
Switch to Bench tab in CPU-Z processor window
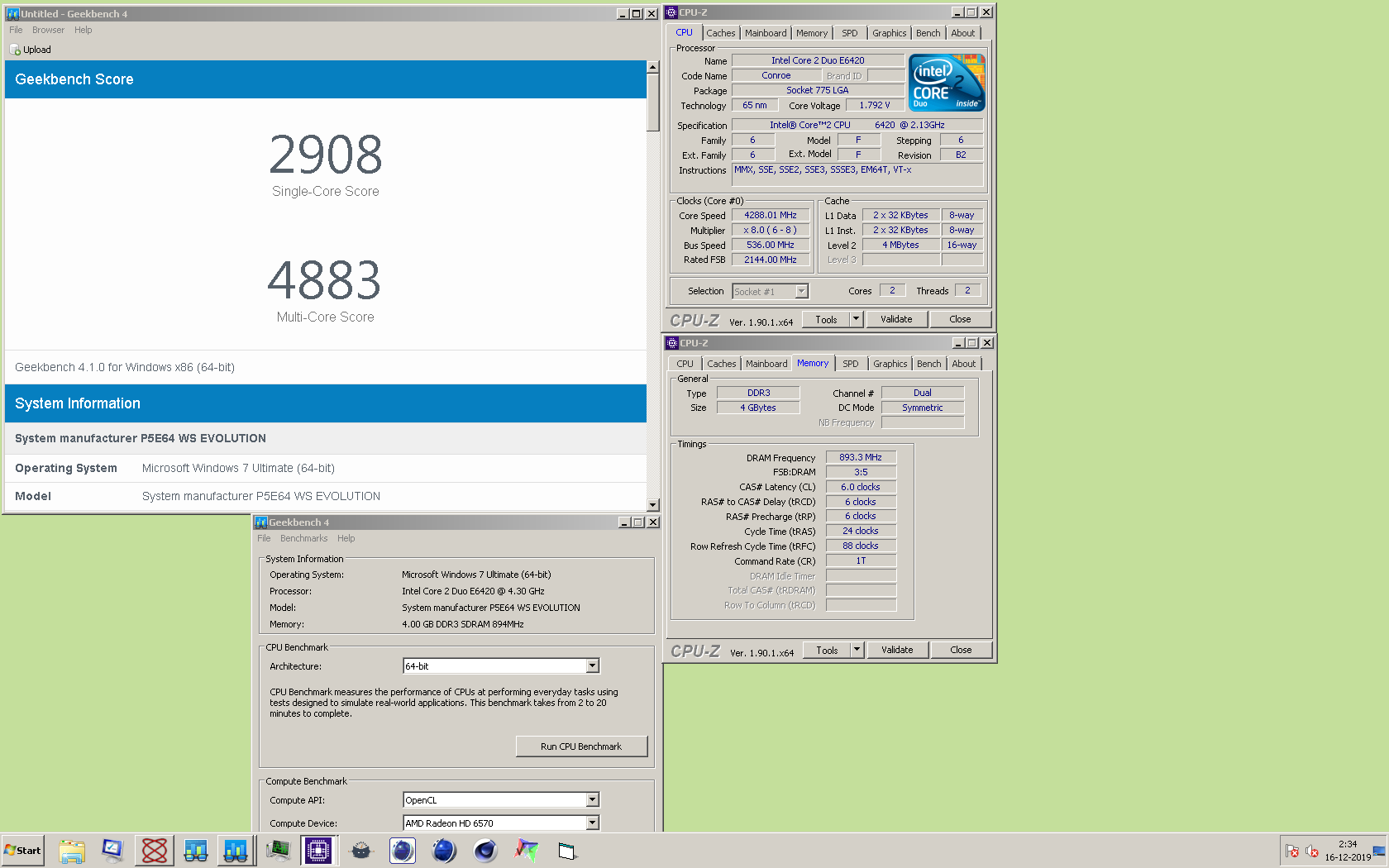pos(928,33)
